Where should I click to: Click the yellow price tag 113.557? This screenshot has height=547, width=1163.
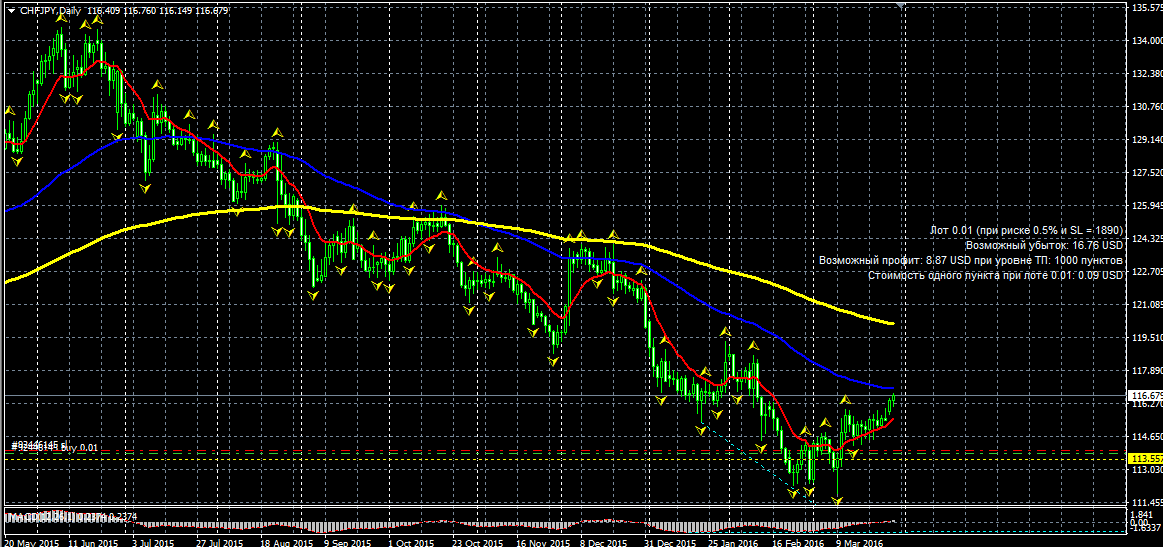[1144, 458]
